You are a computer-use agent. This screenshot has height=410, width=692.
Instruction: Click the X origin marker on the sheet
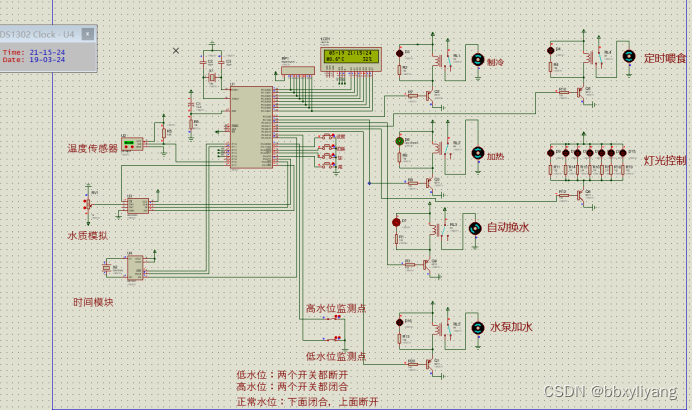click(176, 50)
